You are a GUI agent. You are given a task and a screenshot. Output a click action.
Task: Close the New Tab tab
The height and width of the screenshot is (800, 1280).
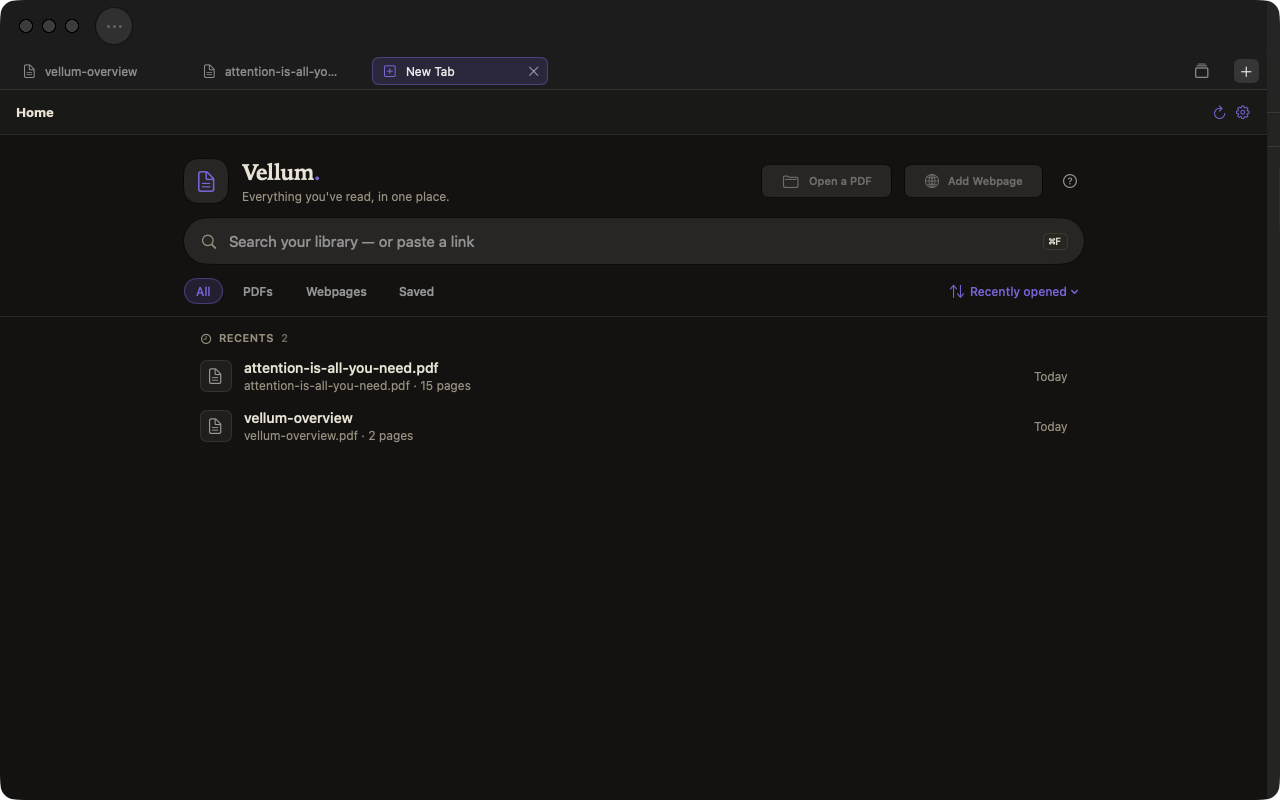(x=533, y=71)
